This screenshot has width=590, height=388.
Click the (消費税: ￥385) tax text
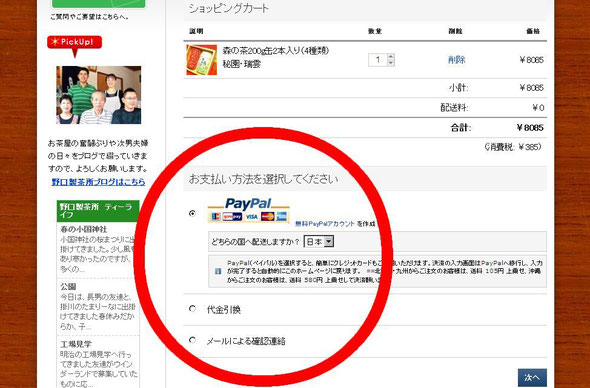click(513, 147)
